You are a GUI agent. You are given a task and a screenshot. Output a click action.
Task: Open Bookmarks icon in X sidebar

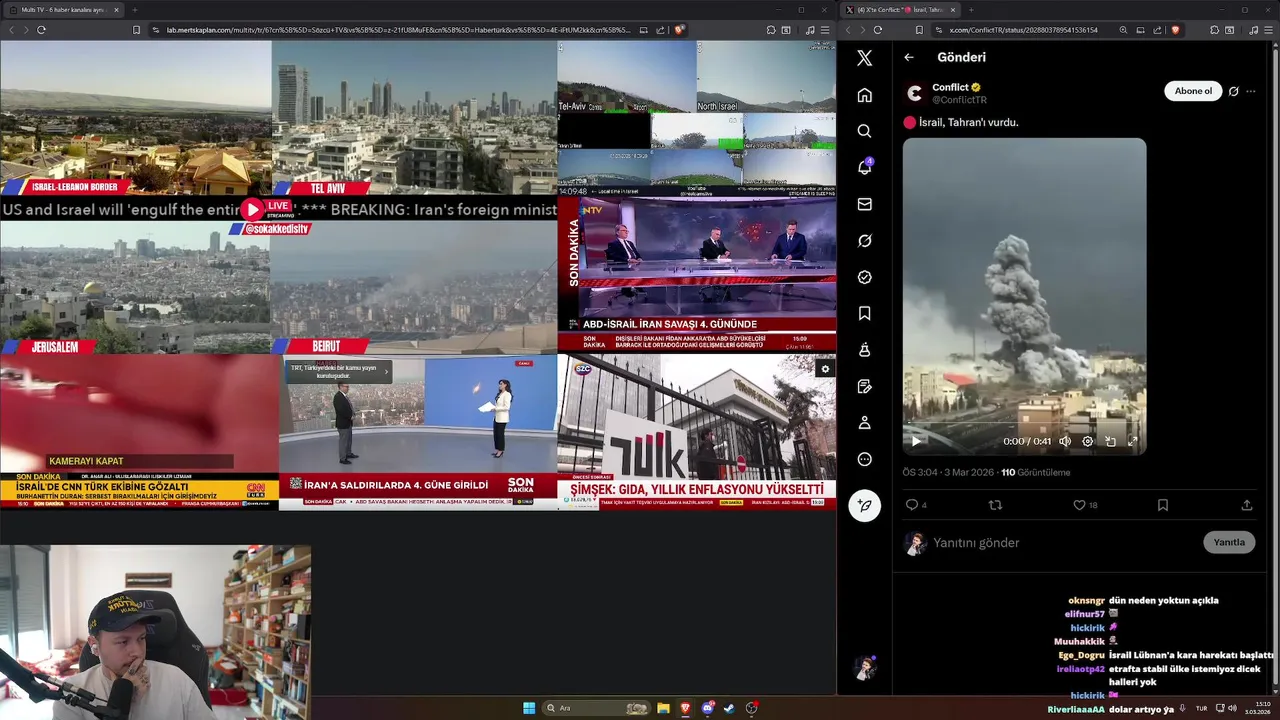pos(865,313)
